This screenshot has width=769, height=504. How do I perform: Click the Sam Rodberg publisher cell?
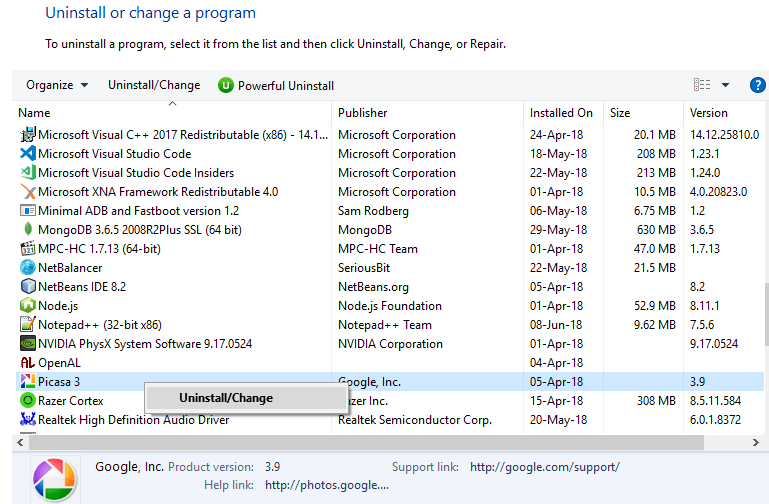(373, 211)
